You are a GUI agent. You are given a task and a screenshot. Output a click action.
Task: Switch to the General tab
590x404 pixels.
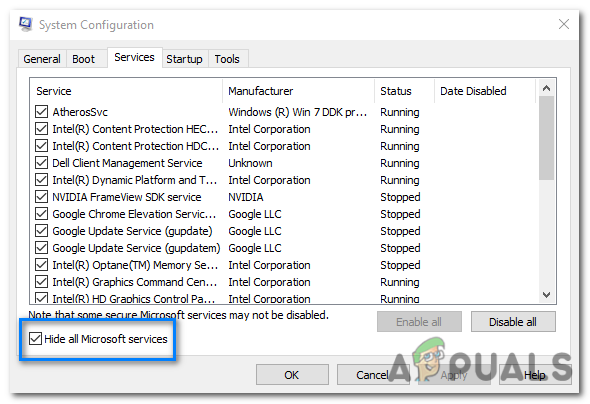click(42, 59)
